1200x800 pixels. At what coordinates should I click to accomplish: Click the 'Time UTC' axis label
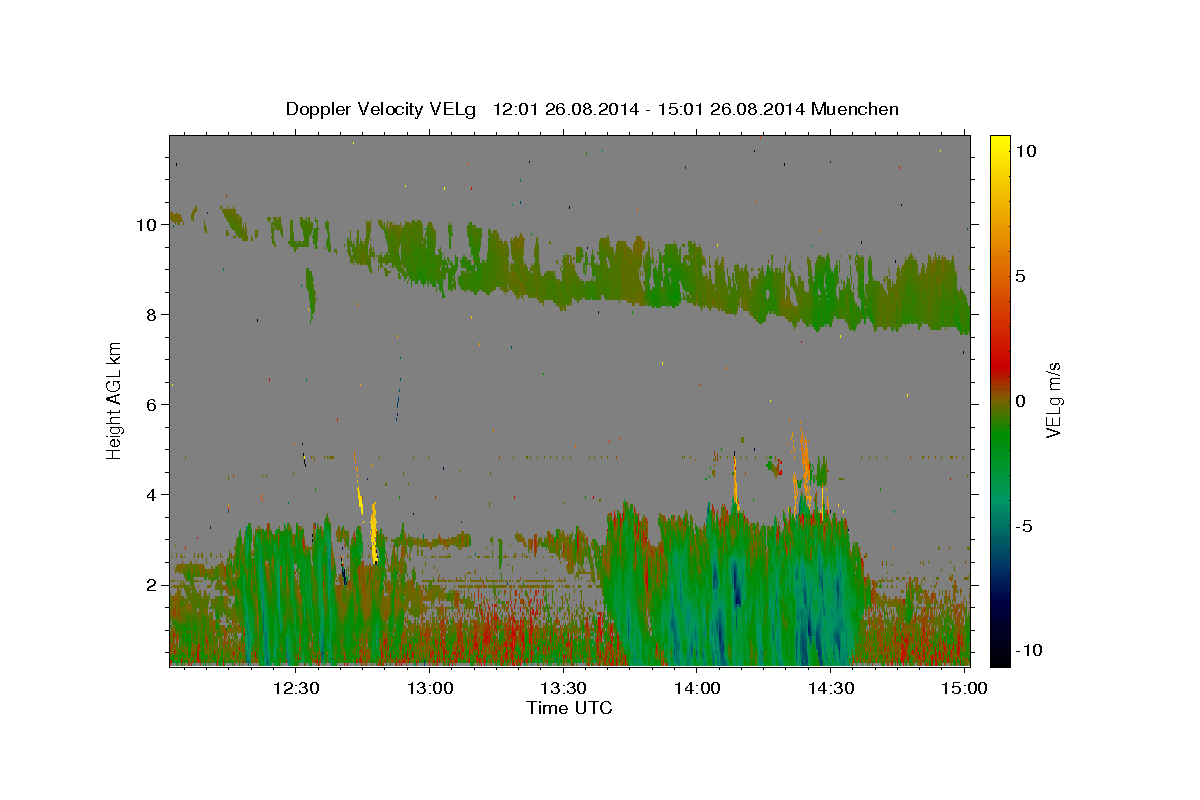569,708
